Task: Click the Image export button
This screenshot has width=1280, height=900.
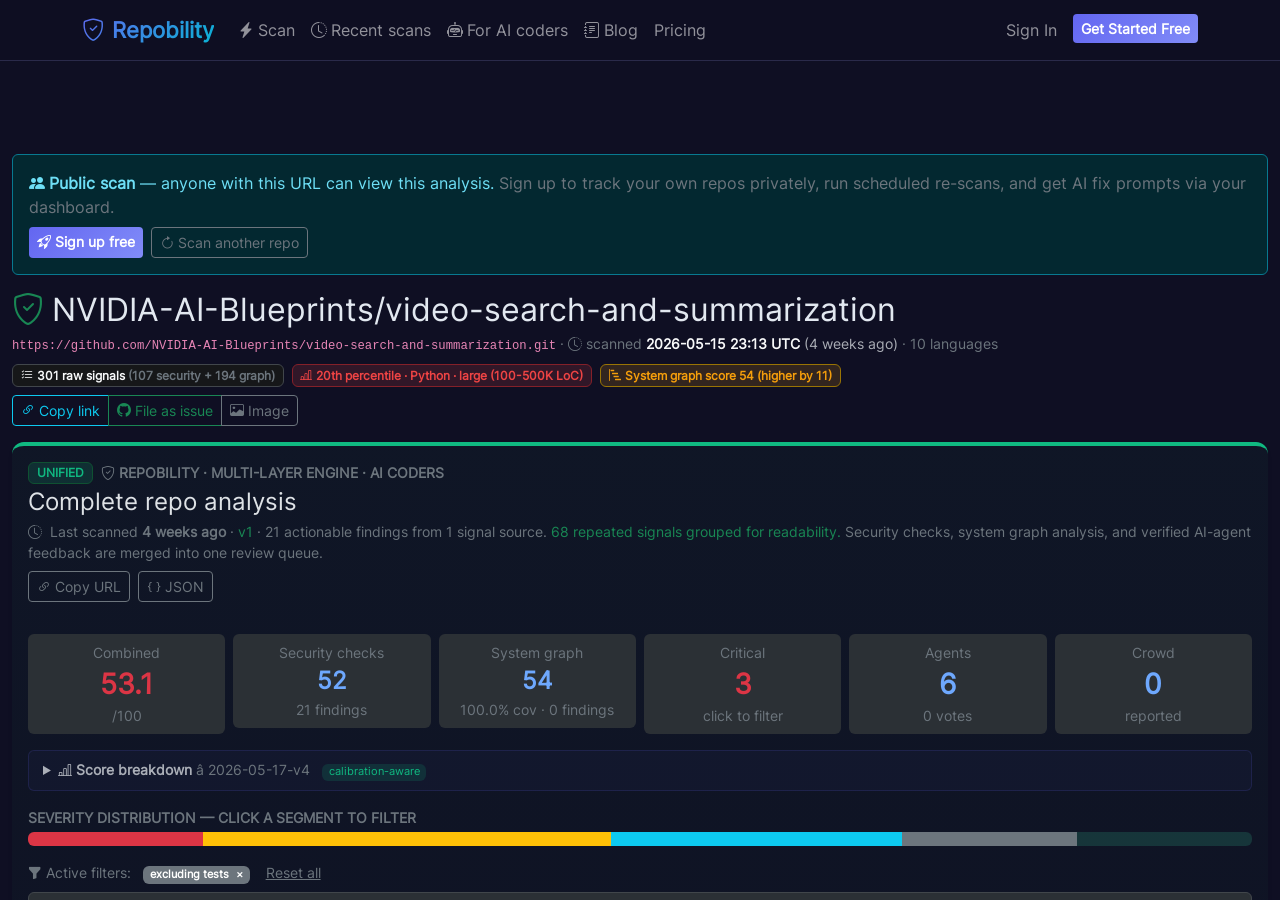Action: (260, 411)
